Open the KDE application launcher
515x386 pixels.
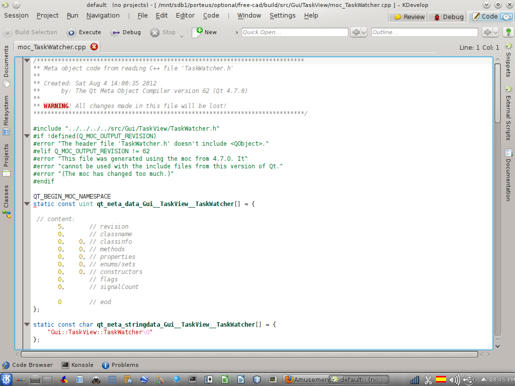click(x=6, y=379)
